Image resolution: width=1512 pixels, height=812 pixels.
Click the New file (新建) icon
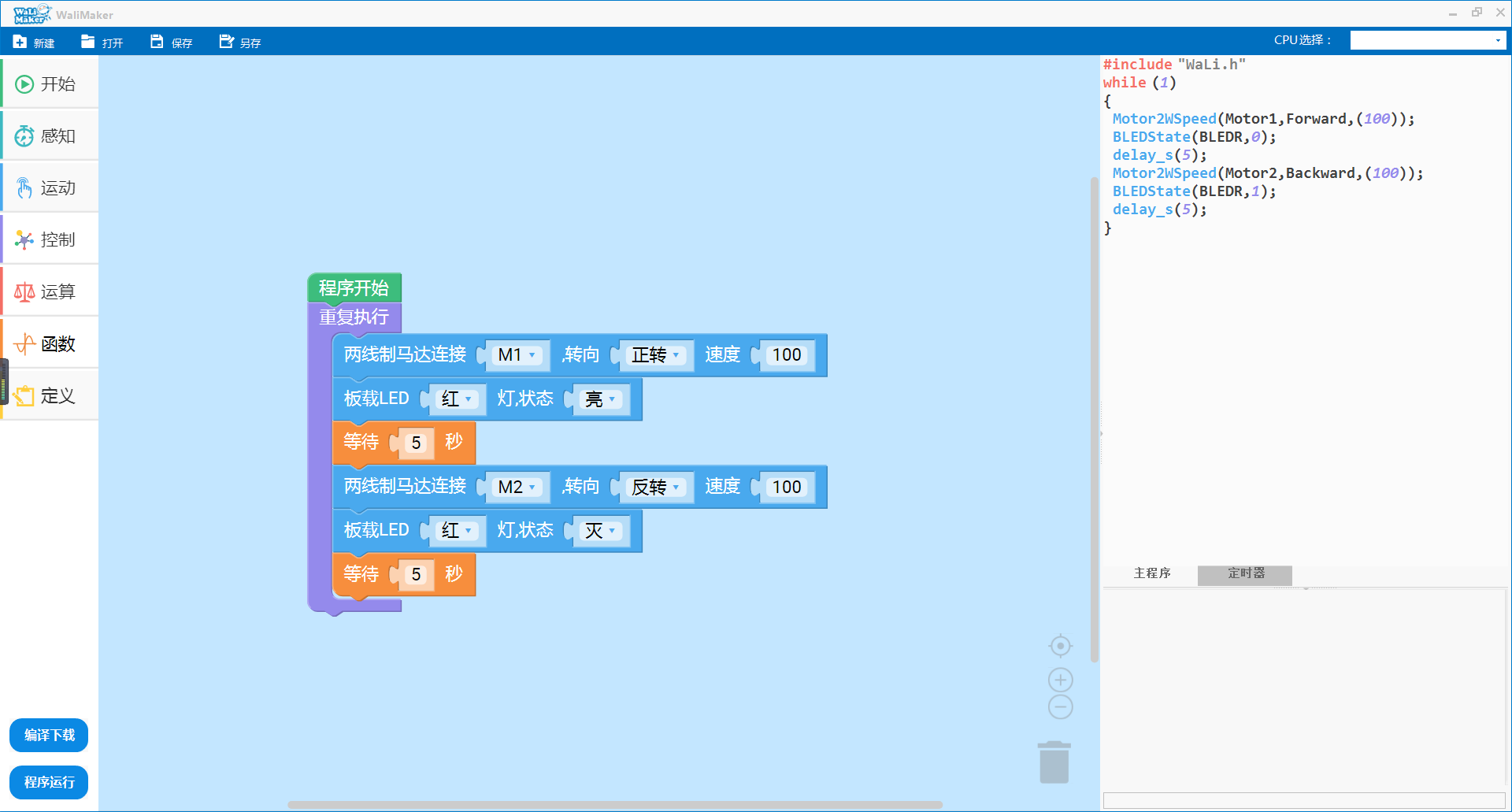[x=20, y=42]
